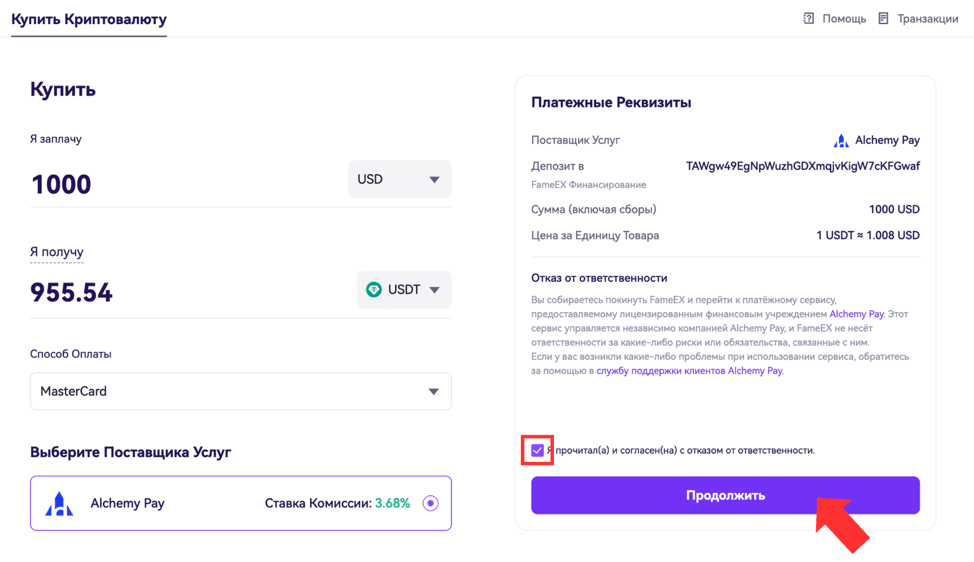Click the Alchemy Pay logo in payment details
The image size is (974, 562).
pyautogui.click(x=841, y=140)
